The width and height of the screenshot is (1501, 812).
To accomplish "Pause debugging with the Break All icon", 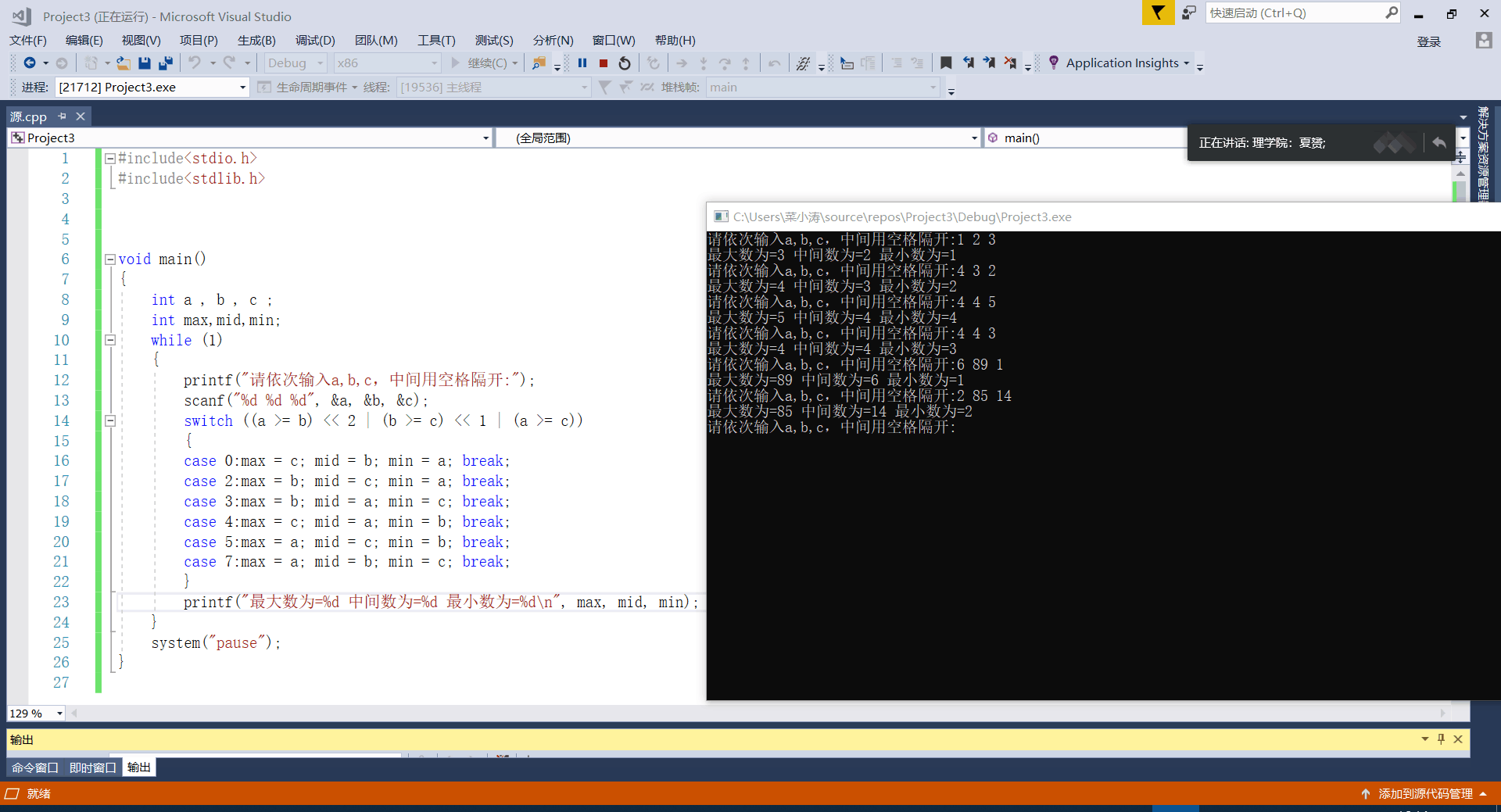I will click(582, 63).
